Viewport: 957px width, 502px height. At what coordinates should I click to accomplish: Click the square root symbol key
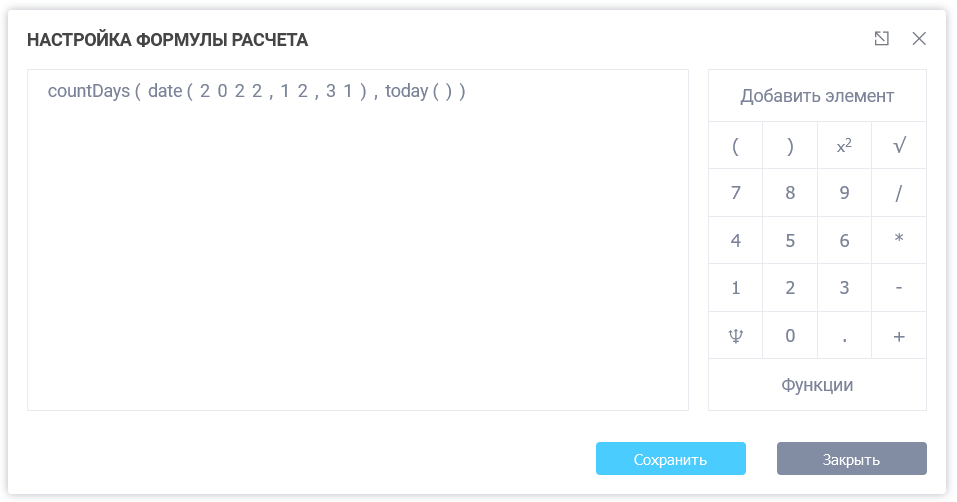(899, 146)
